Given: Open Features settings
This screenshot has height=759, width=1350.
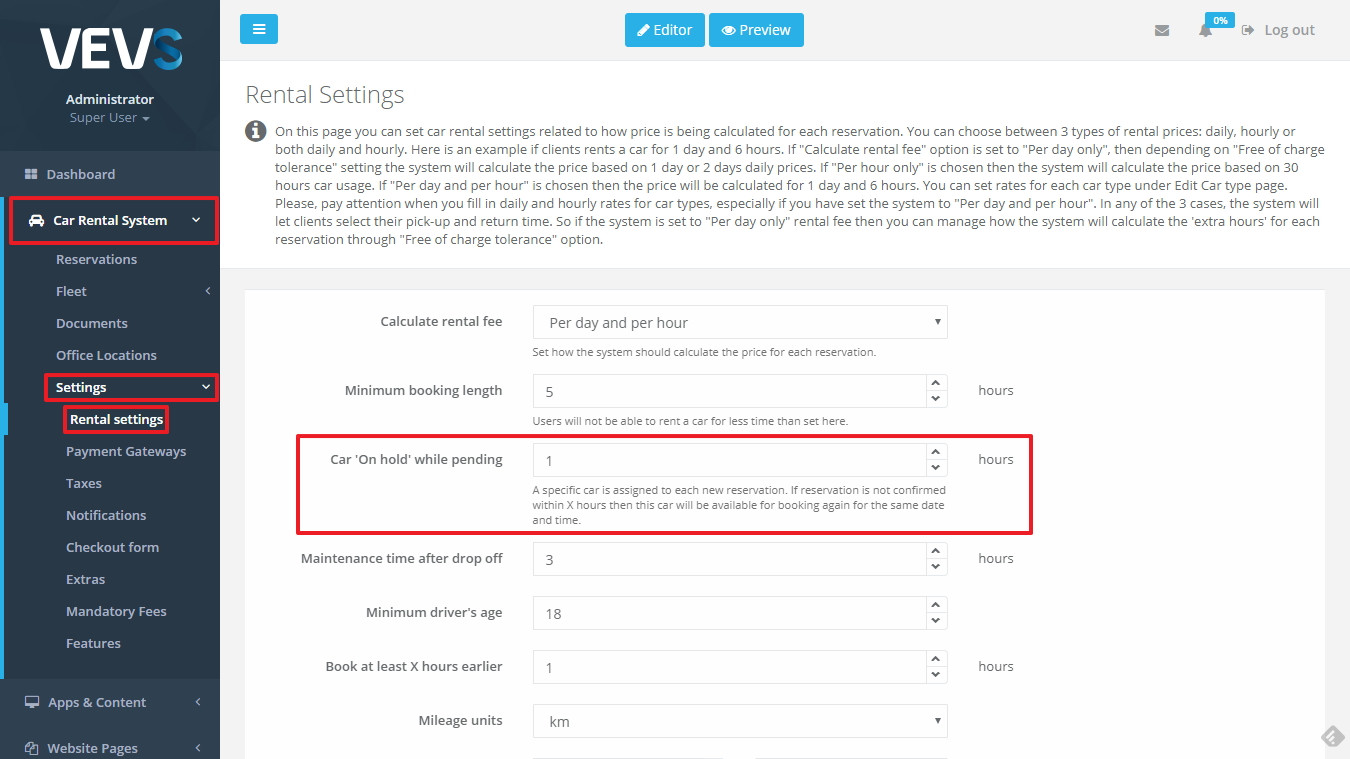Looking at the screenshot, I should (x=93, y=643).
